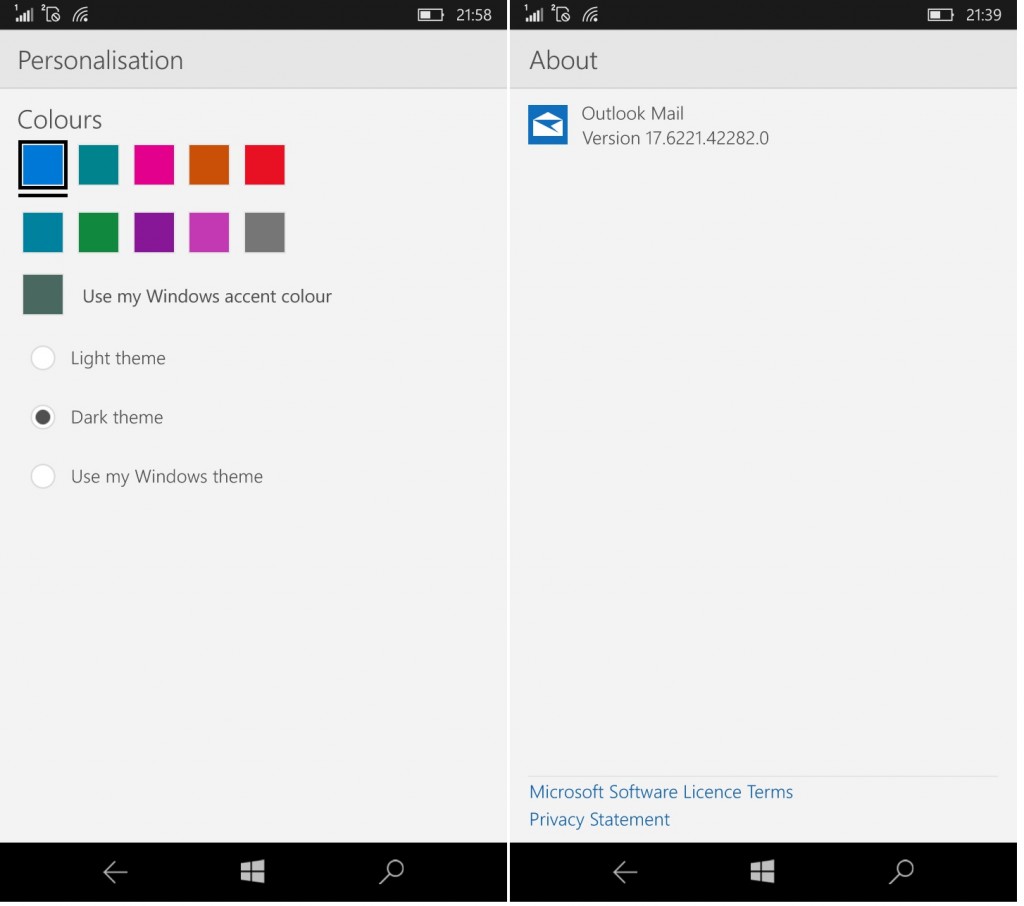Select the Dark theme radio button
This screenshot has width=1024, height=906.
(43, 418)
